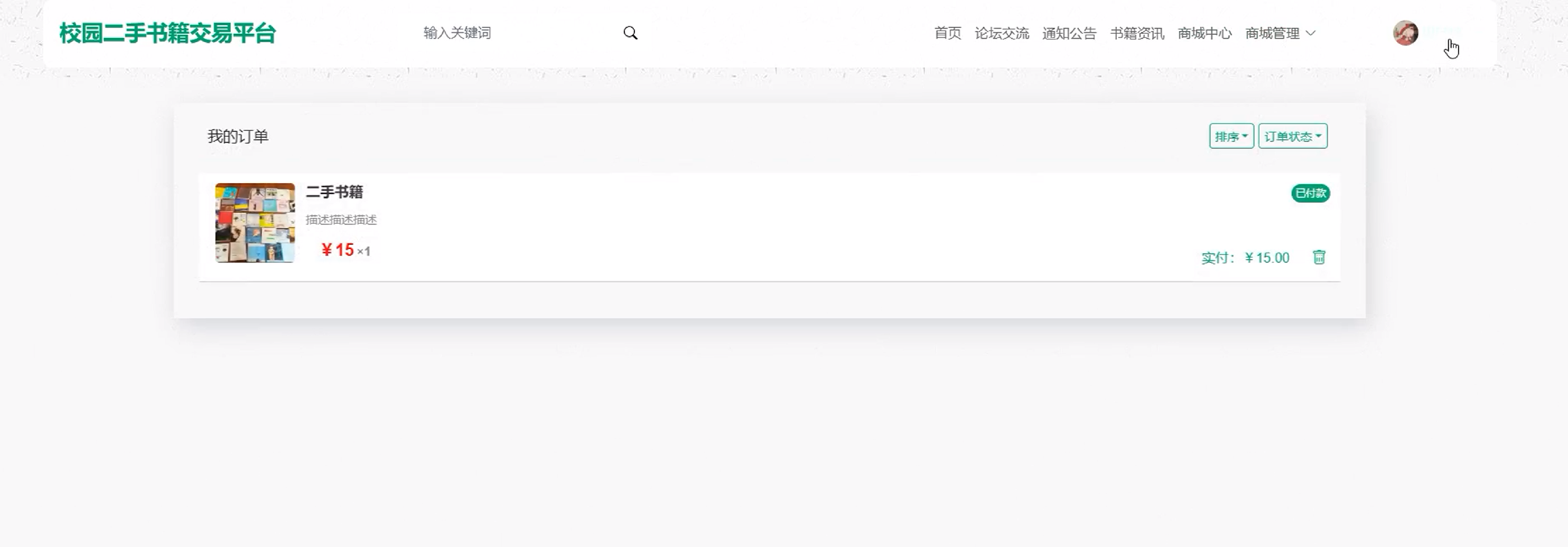This screenshot has width=1568, height=547.
Task: Click 商城管理 menu label
Action: (x=1272, y=33)
